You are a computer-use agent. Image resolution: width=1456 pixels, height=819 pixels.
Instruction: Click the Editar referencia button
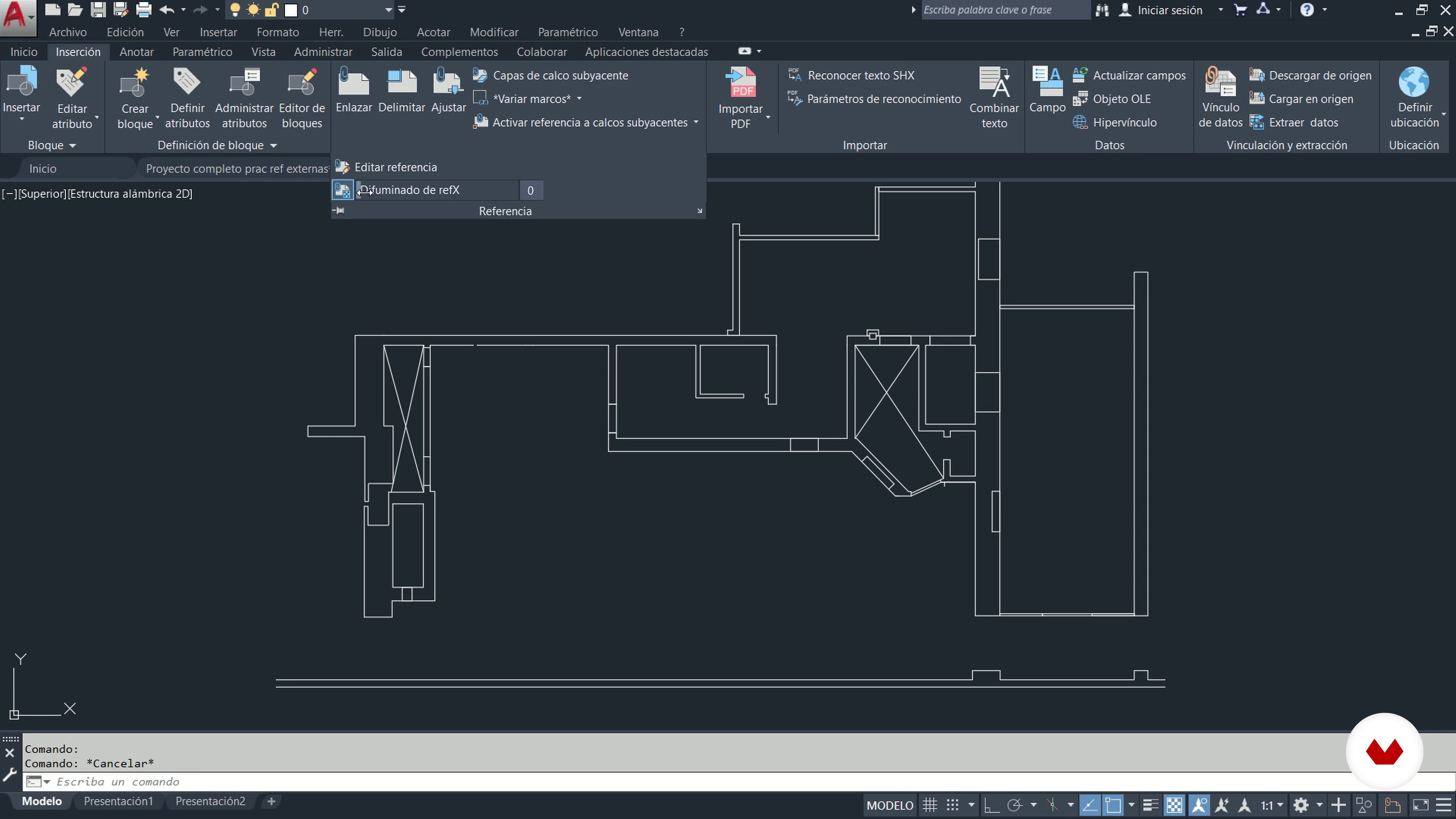point(387,167)
